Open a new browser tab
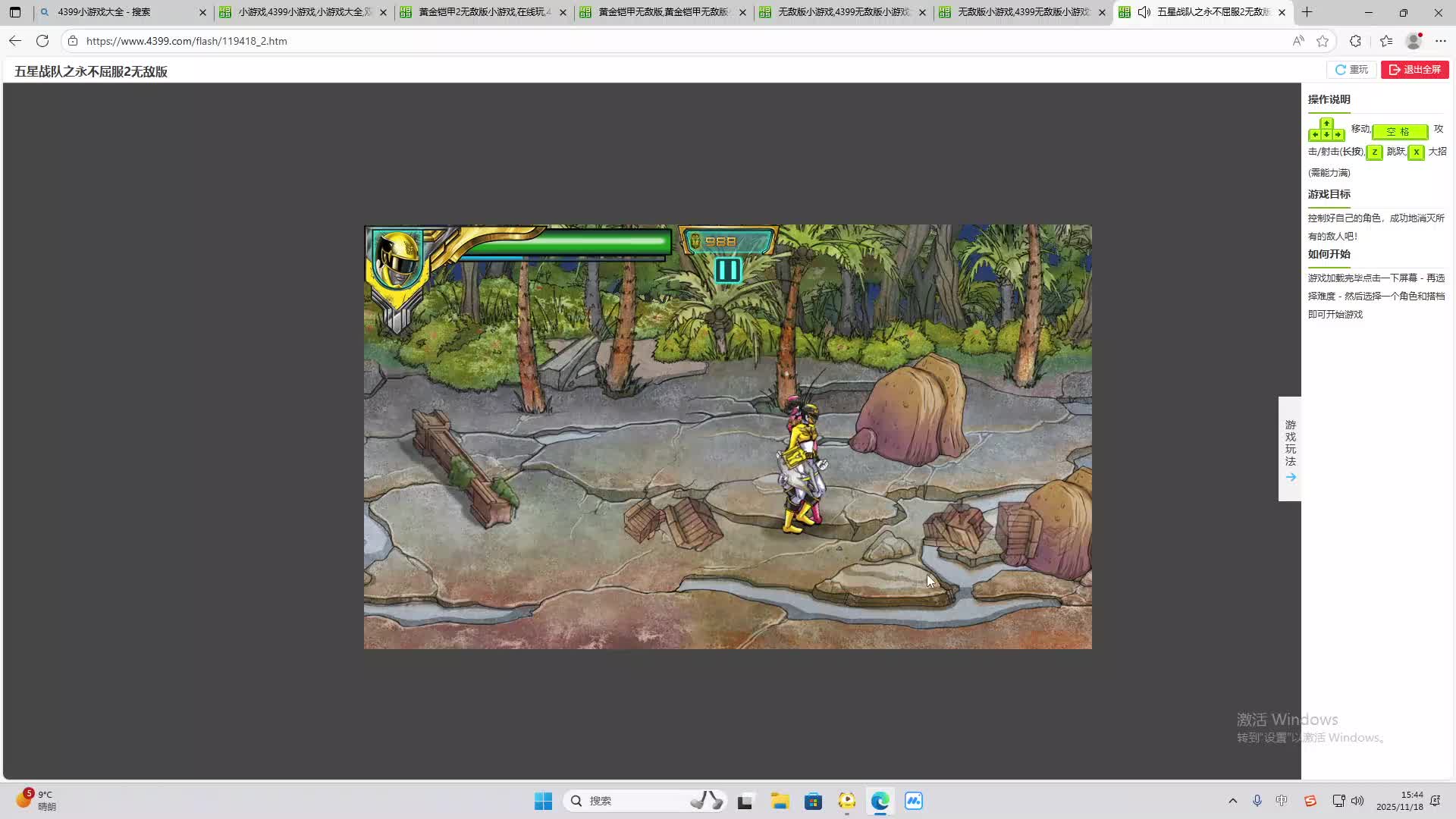This screenshot has width=1456, height=819. (x=1307, y=12)
